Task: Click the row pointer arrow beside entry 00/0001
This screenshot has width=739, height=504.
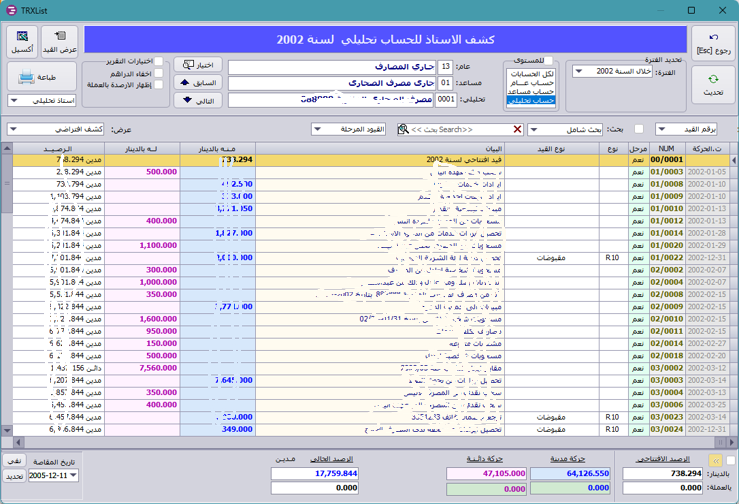Action: pyautogui.click(x=734, y=160)
